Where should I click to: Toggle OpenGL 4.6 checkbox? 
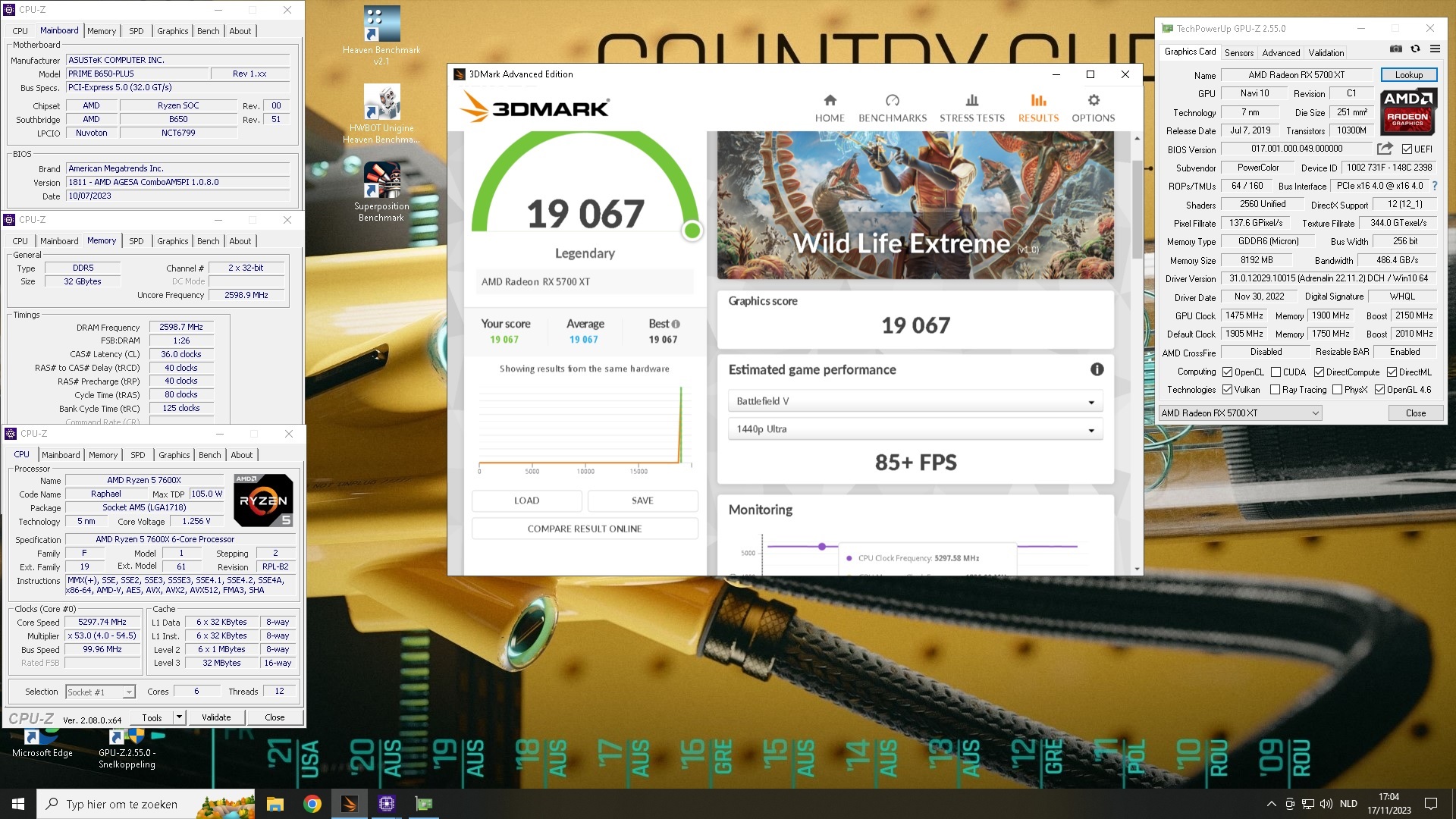tap(1379, 390)
